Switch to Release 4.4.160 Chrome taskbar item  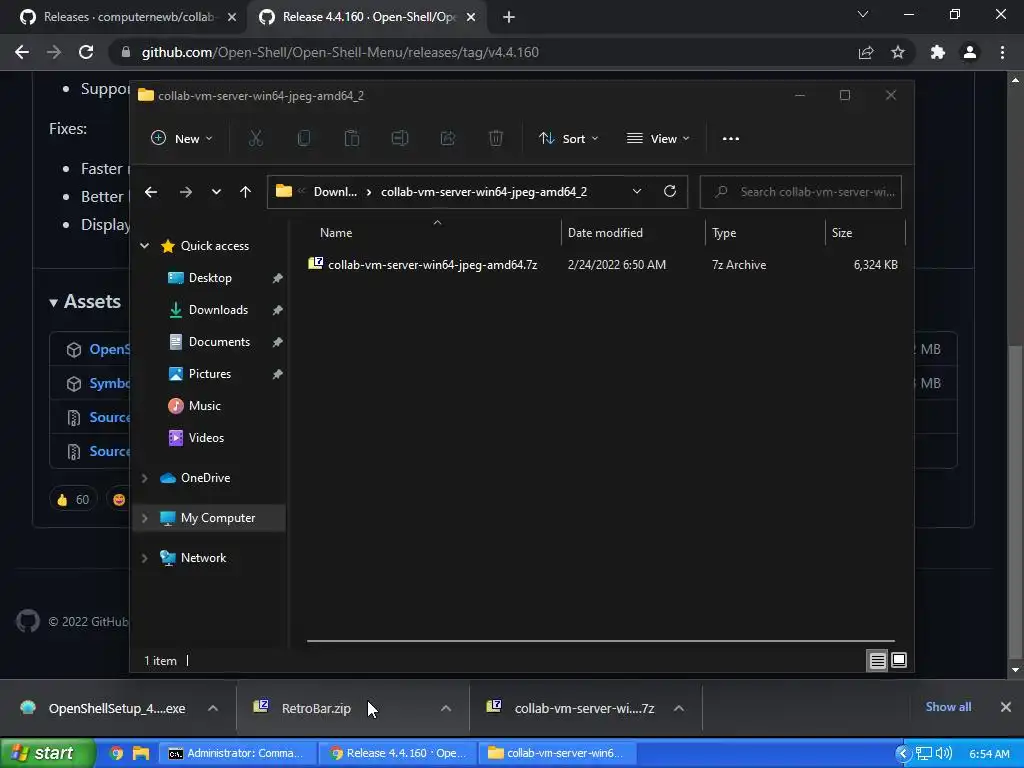(398, 753)
